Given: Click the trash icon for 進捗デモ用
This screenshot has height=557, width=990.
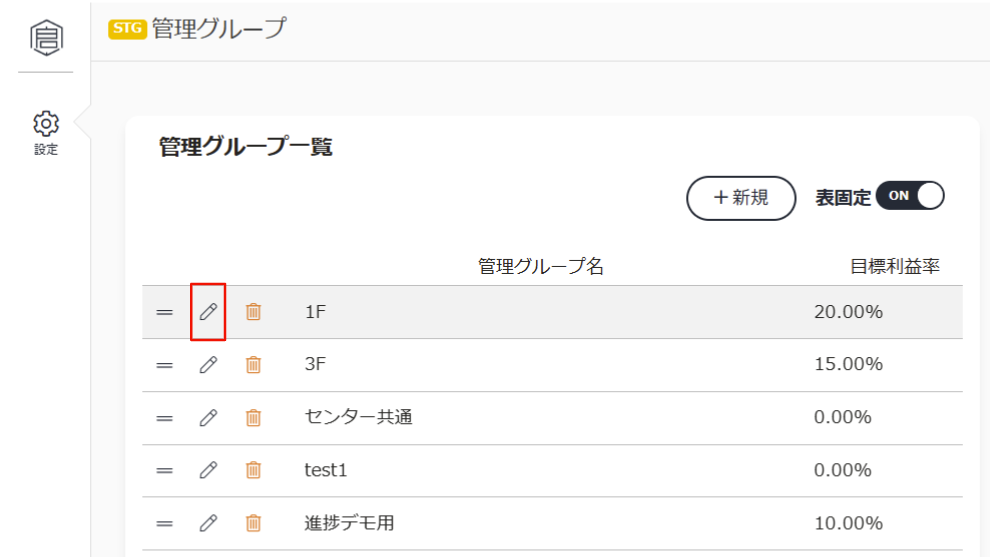Looking at the screenshot, I should 253,523.
